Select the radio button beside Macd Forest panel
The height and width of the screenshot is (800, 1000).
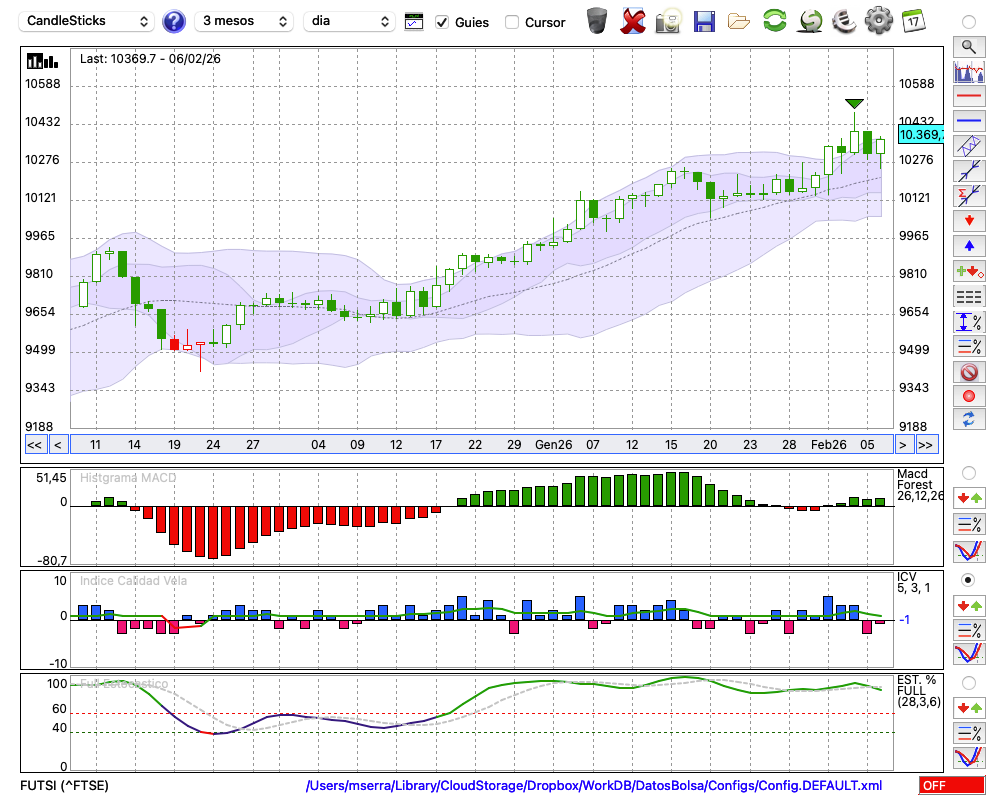pyautogui.click(x=968, y=472)
